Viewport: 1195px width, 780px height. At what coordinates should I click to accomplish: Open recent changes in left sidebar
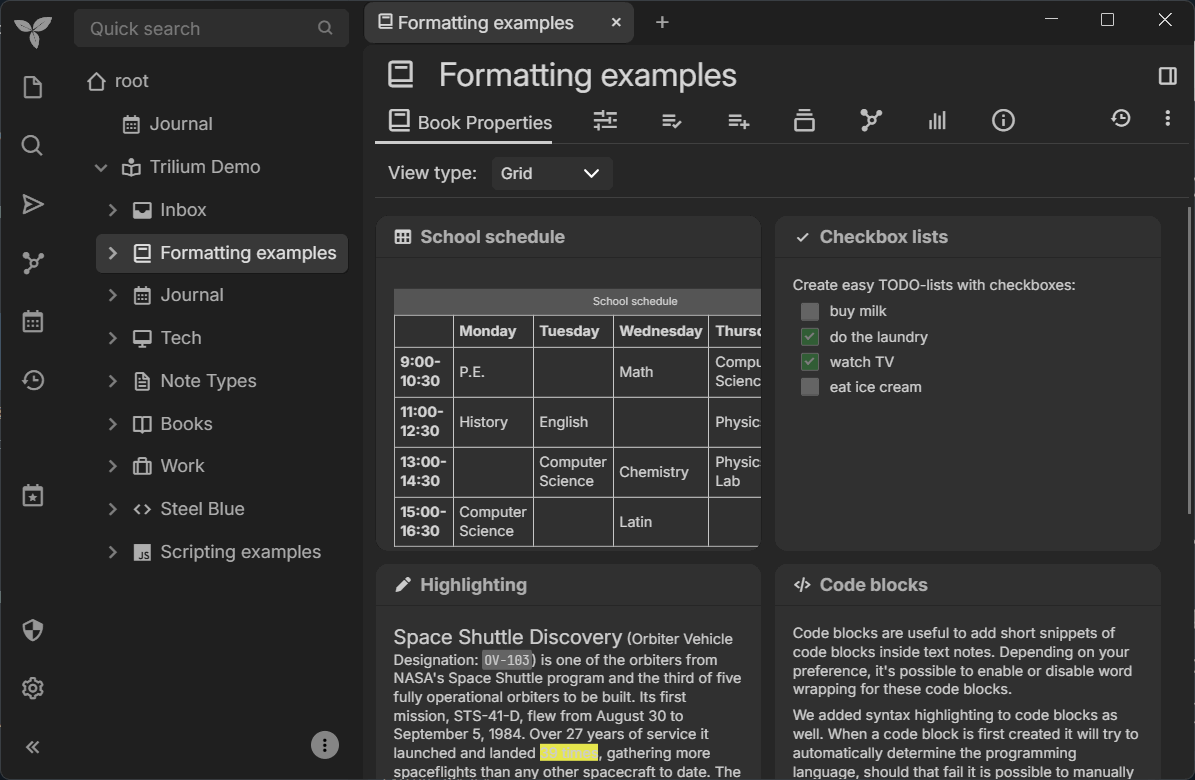tap(33, 380)
